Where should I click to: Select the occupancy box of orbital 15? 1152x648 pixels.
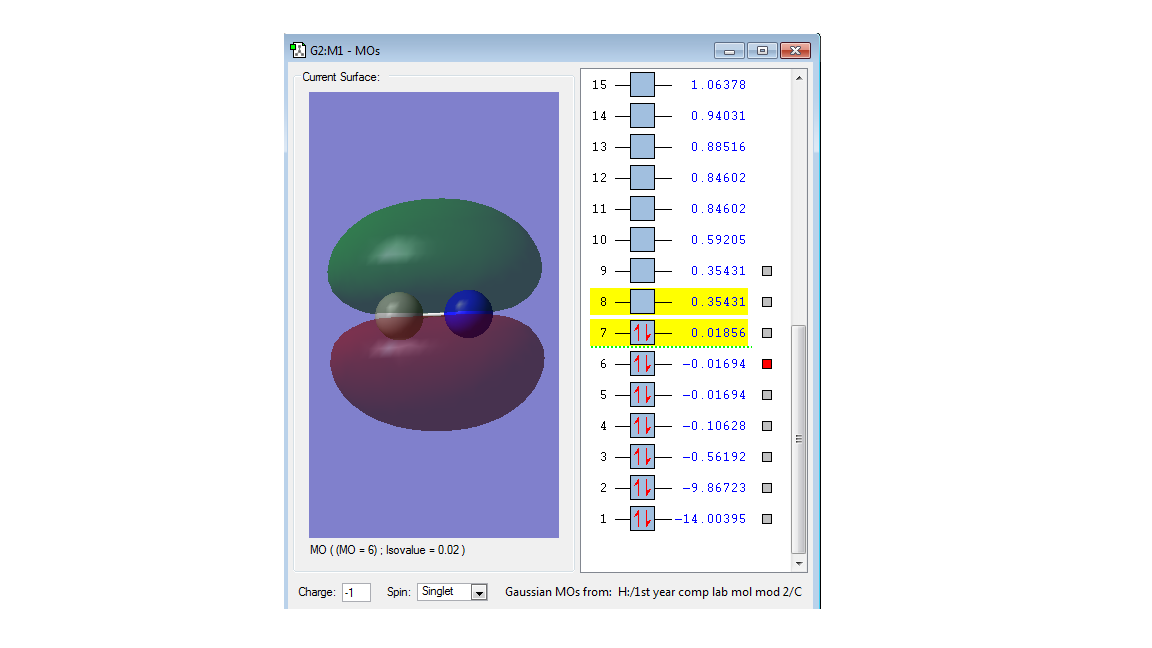[x=642, y=84]
